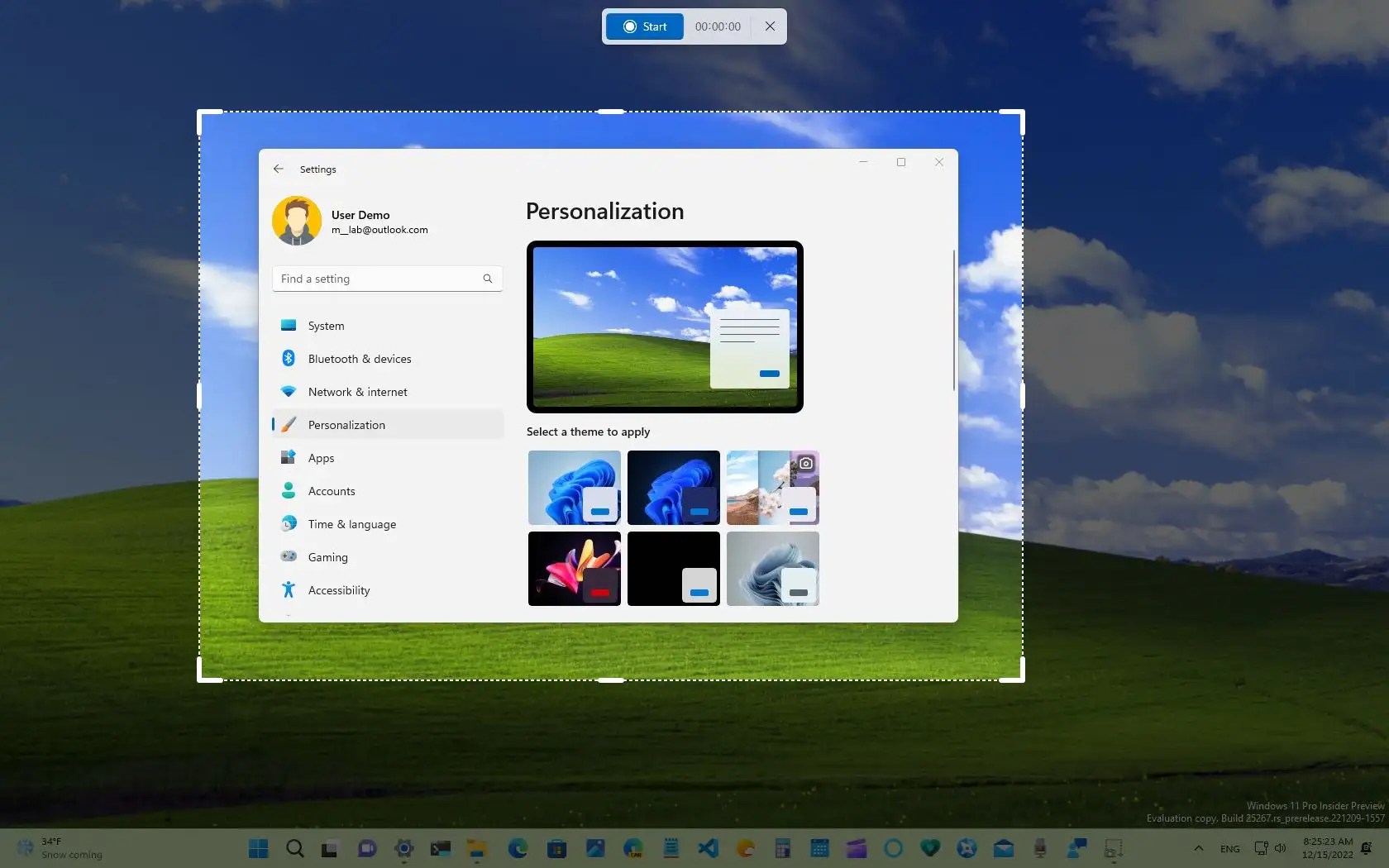Open the Windows Start menu
1389x868 pixels.
[258, 848]
